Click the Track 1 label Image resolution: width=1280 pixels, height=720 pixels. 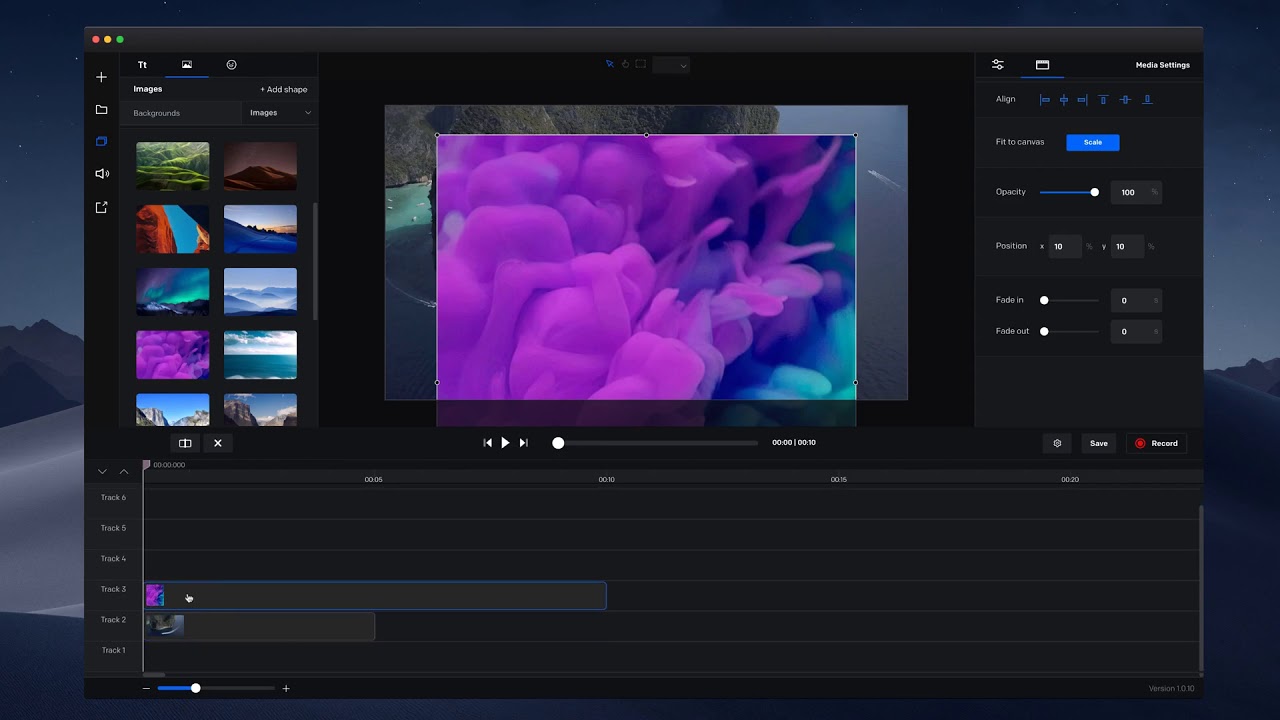[113, 650]
